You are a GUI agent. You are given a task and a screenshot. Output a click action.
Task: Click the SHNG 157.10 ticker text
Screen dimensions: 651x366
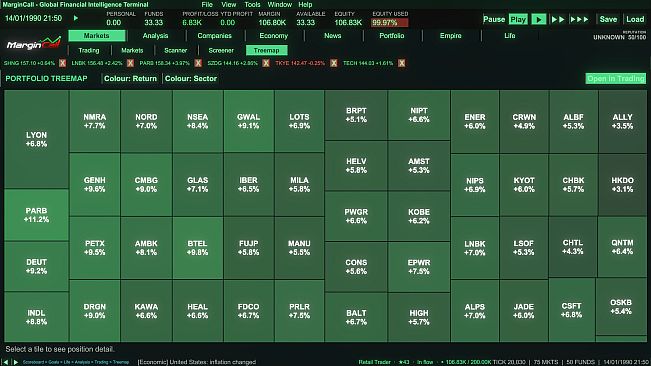click(29, 63)
